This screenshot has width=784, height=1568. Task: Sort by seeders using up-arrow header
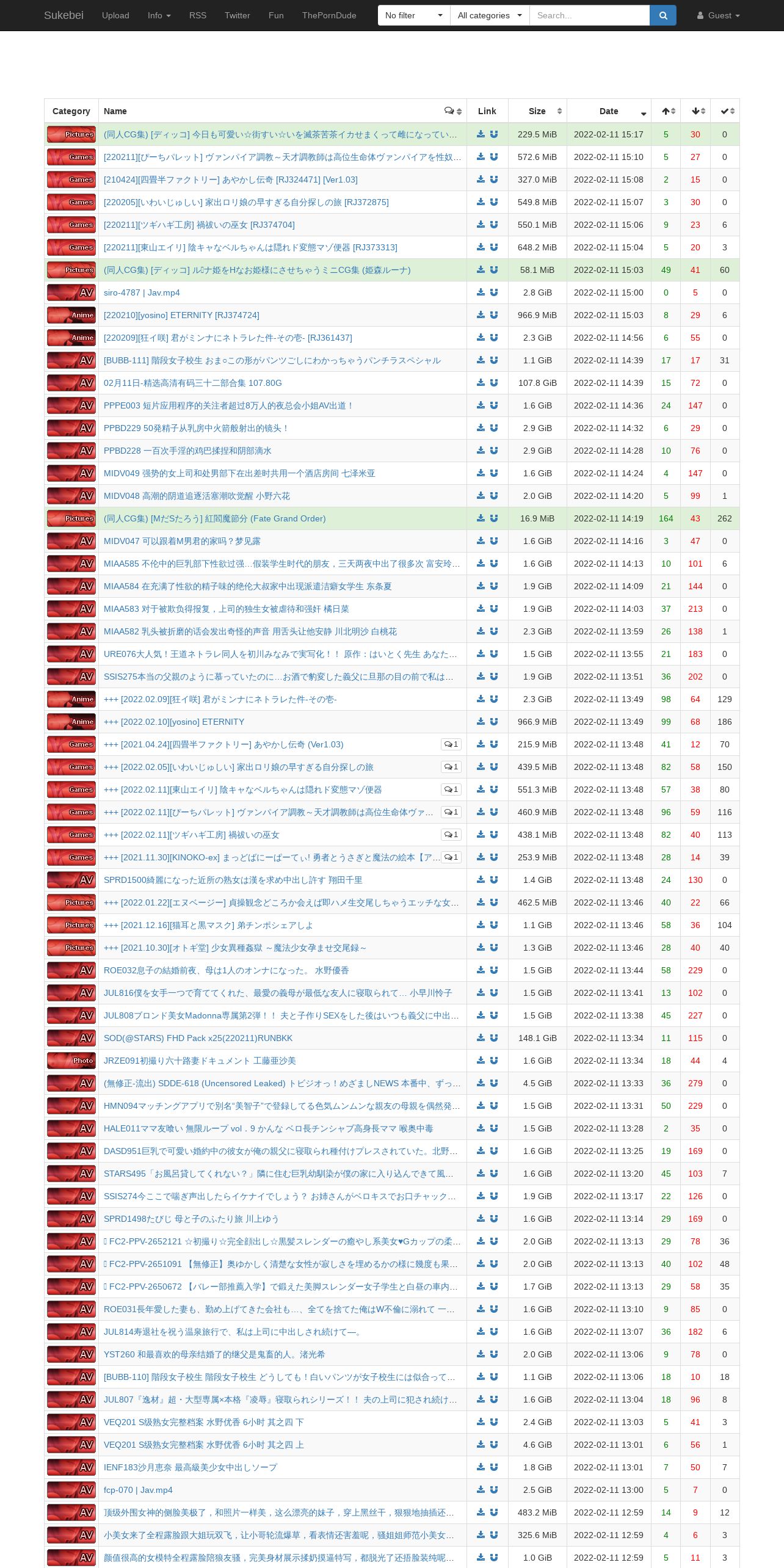click(666, 111)
